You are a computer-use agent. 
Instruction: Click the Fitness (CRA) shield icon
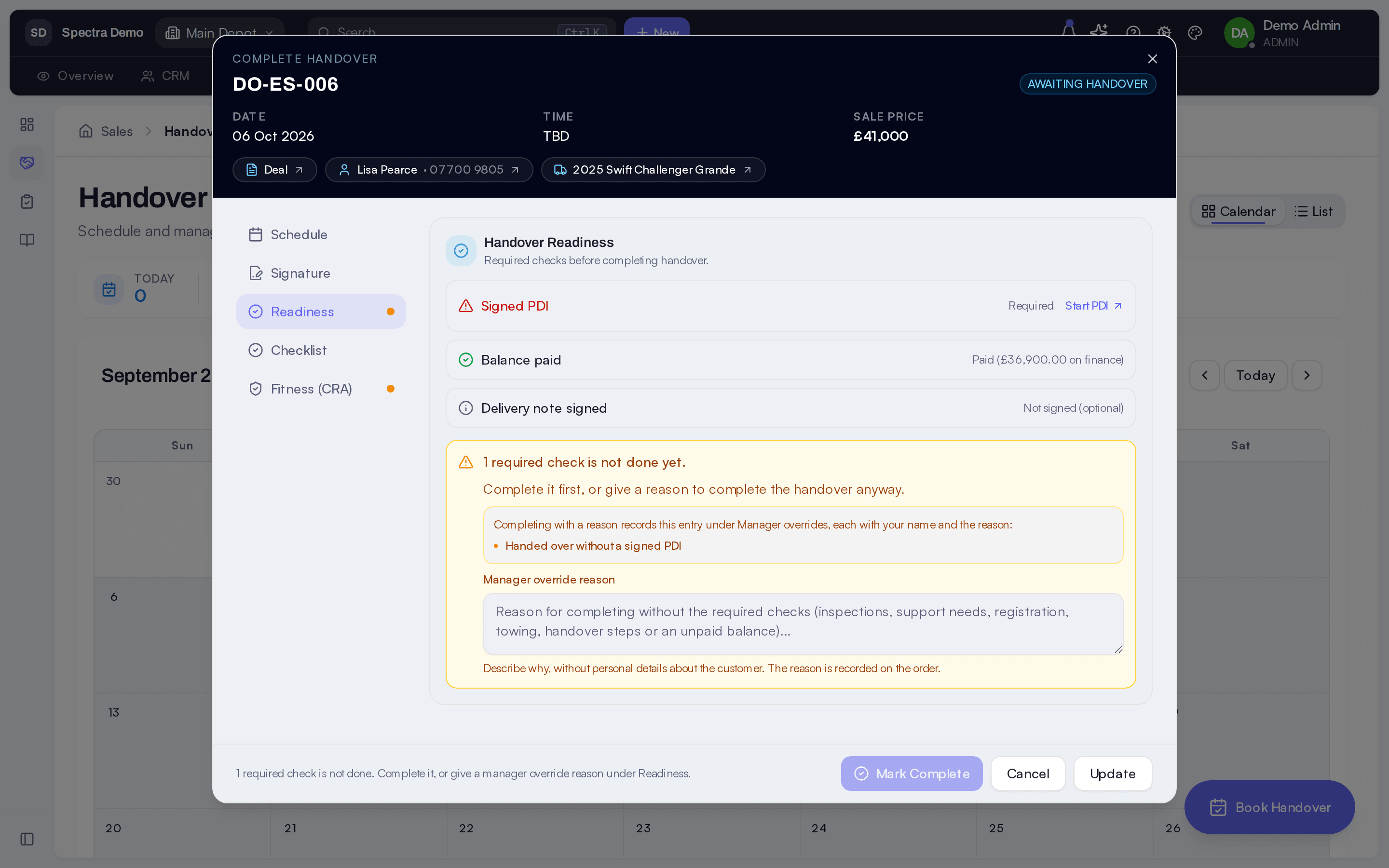click(256, 389)
